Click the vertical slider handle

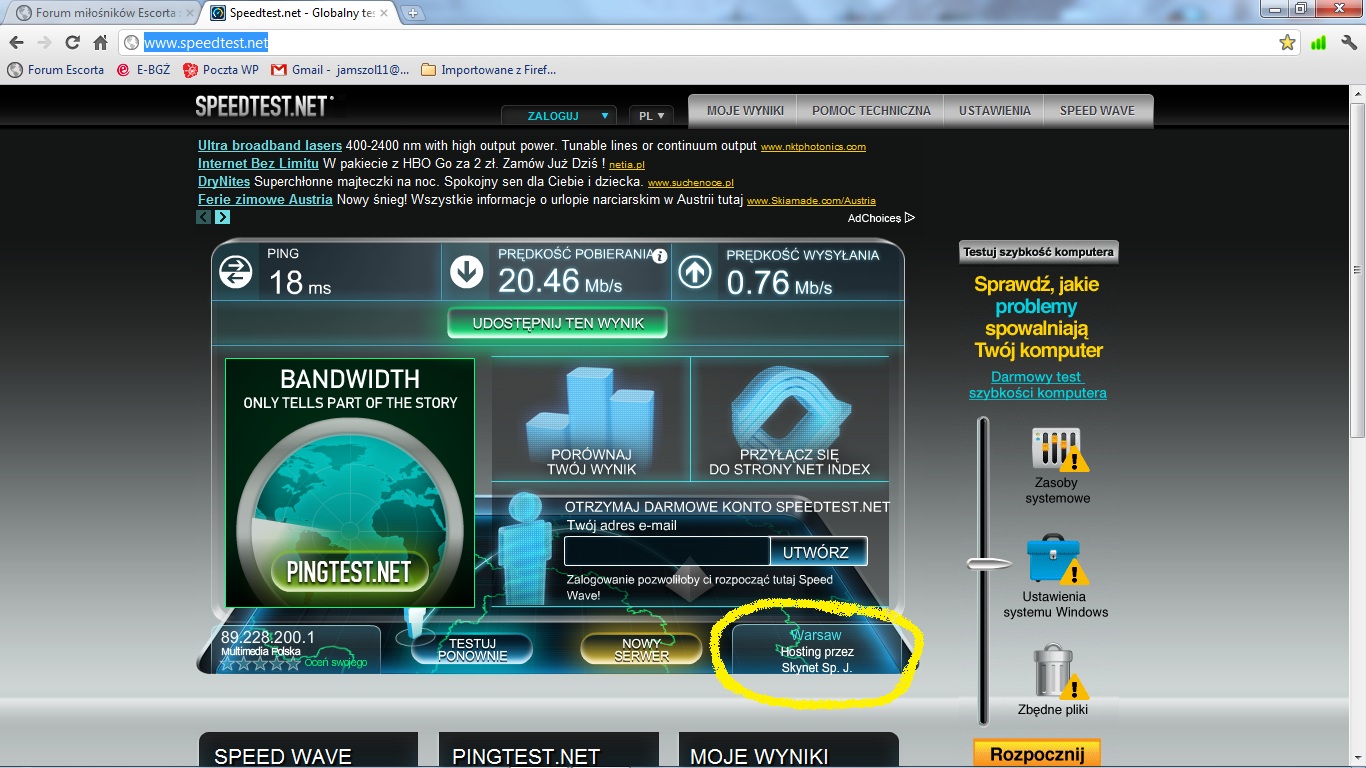pyautogui.click(x=987, y=564)
